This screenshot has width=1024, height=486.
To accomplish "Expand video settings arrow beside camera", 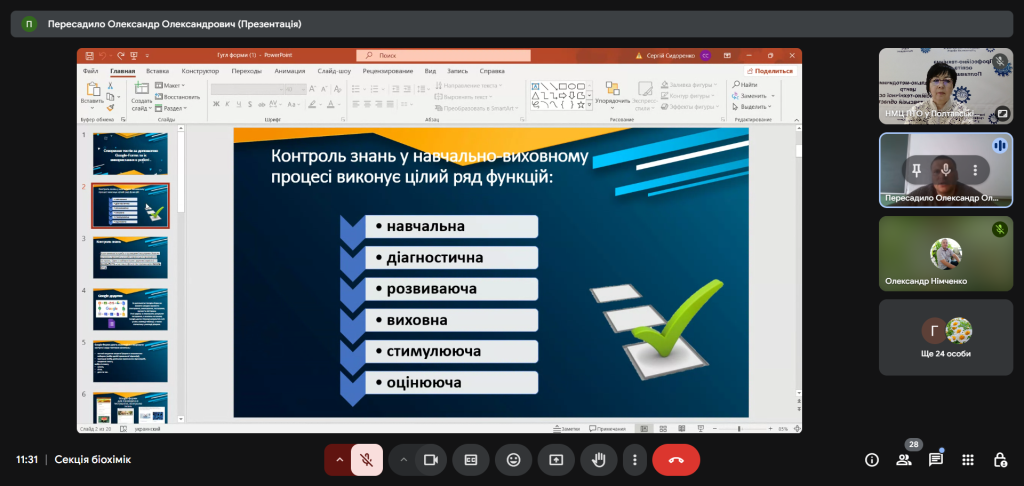I will coord(404,460).
